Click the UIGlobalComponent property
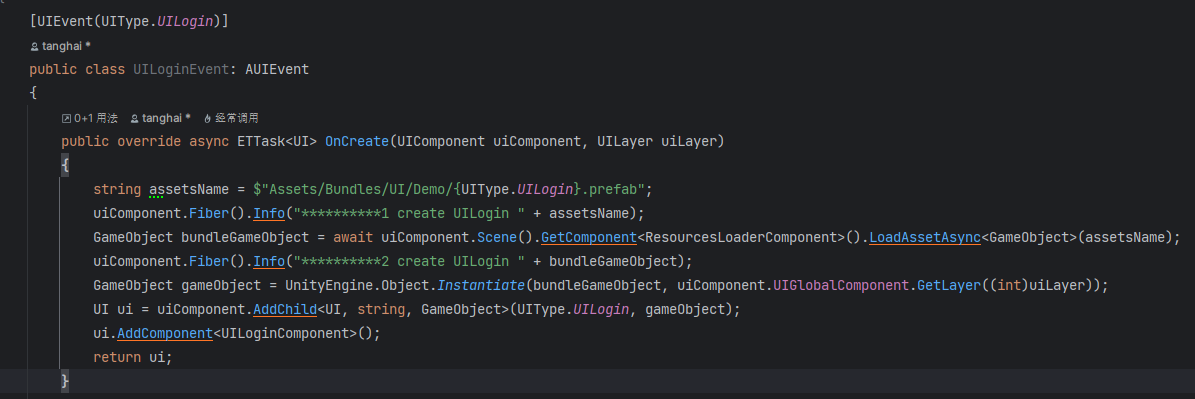 (x=841, y=286)
